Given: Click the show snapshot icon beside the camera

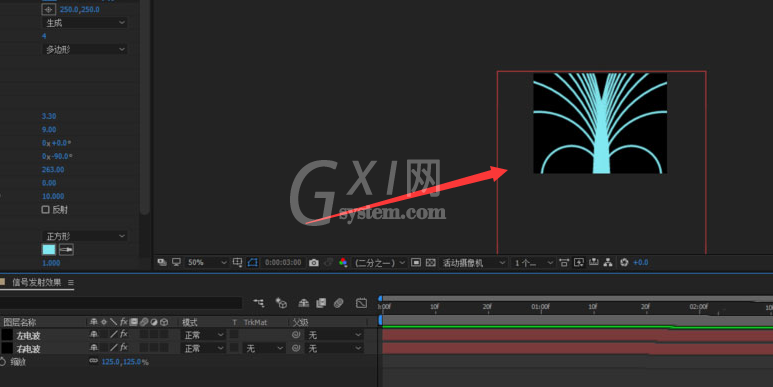Looking at the screenshot, I should point(328,263).
